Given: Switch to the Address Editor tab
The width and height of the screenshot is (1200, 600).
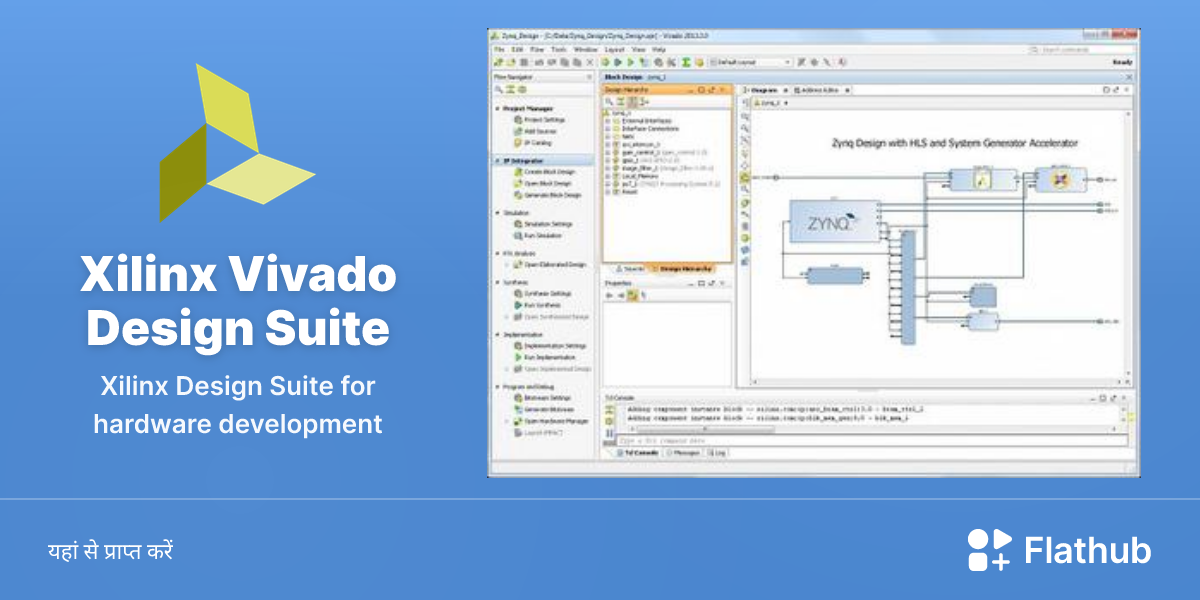Looking at the screenshot, I should click(x=822, y=90).
